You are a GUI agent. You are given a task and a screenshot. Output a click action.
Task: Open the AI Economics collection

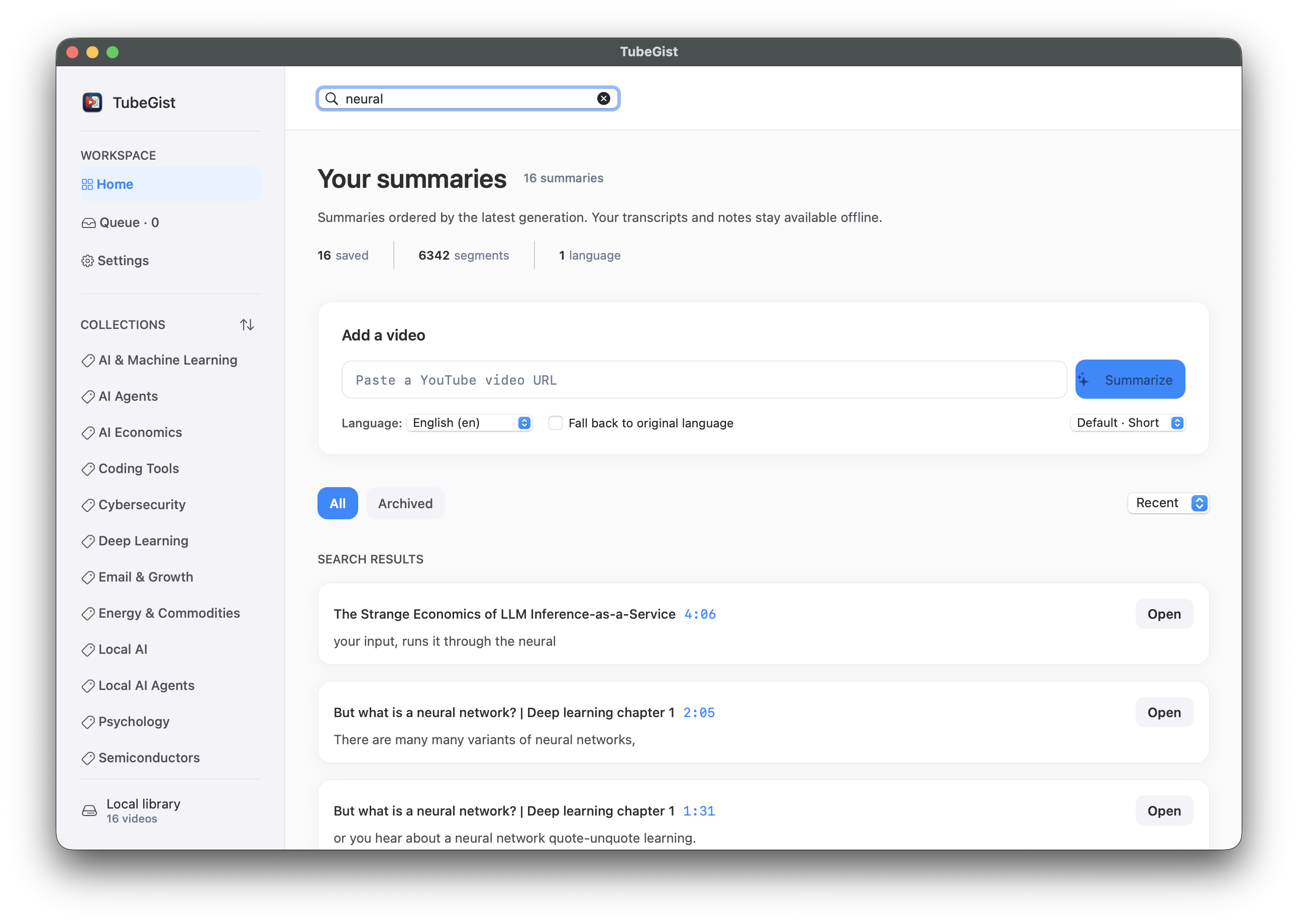click(140, 432)
